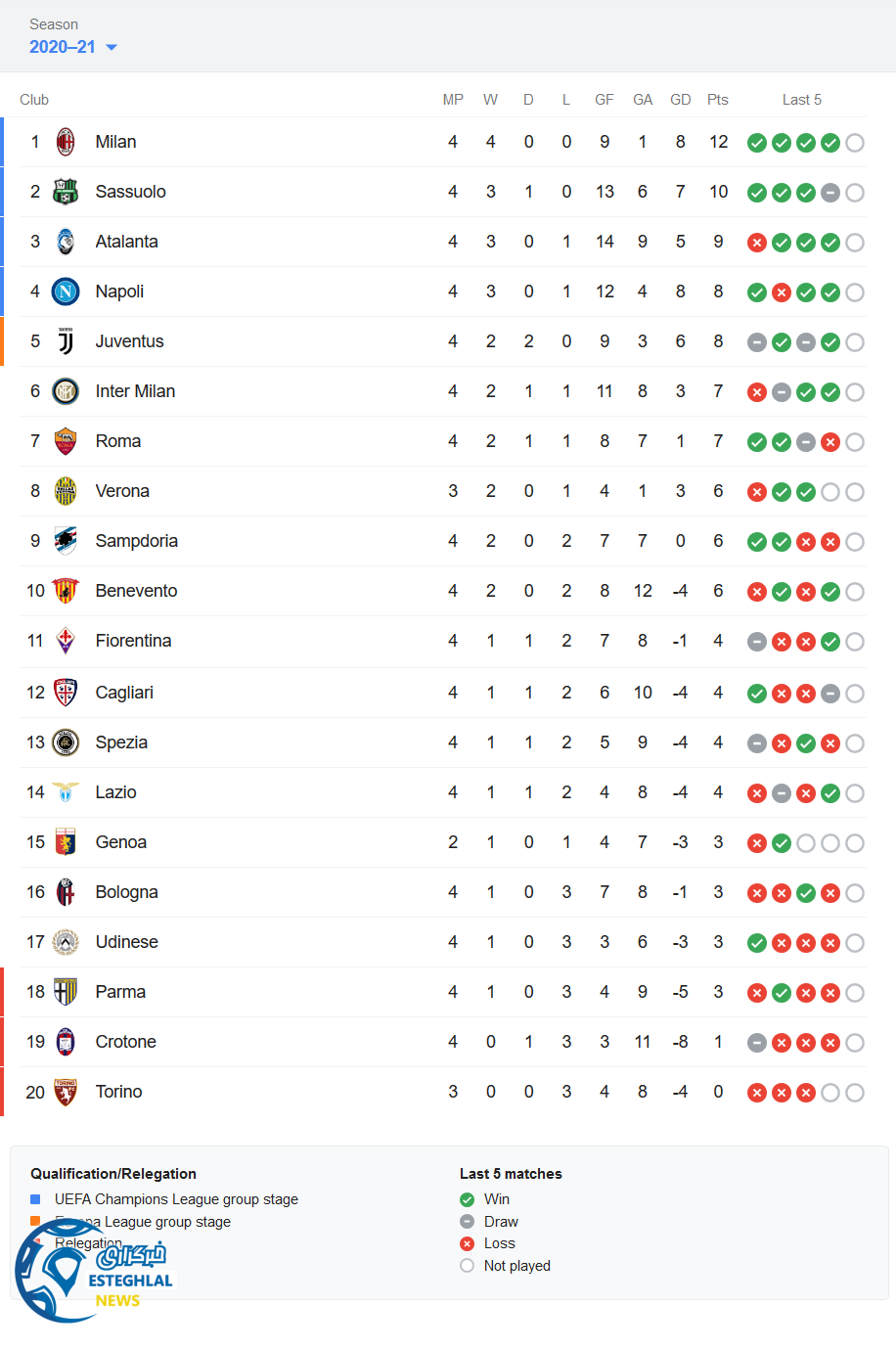Click the Roma club crest icon
This screenshot has height=1349, width=896.
[66, 441]
